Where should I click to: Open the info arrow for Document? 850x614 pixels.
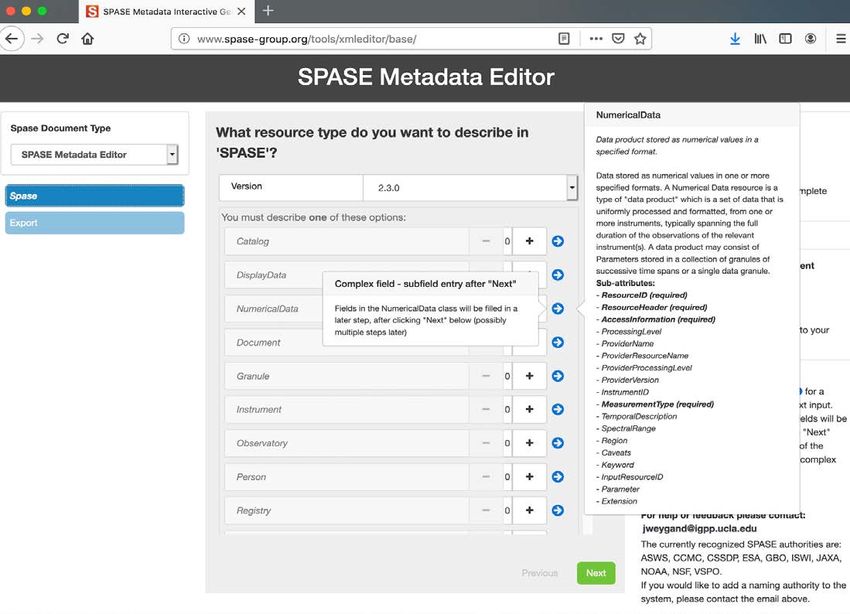point(557,342)
